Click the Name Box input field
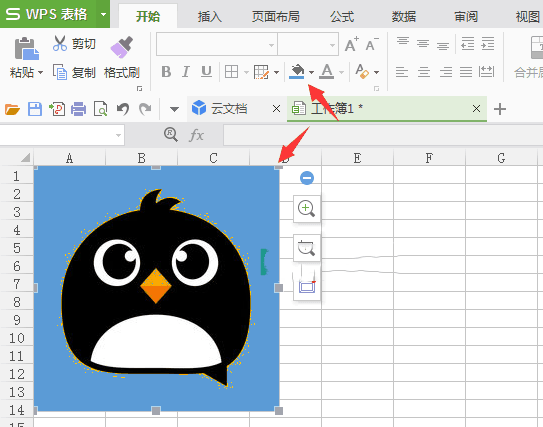The width and height of the screenshot is (543, 427). coord(62,135)
